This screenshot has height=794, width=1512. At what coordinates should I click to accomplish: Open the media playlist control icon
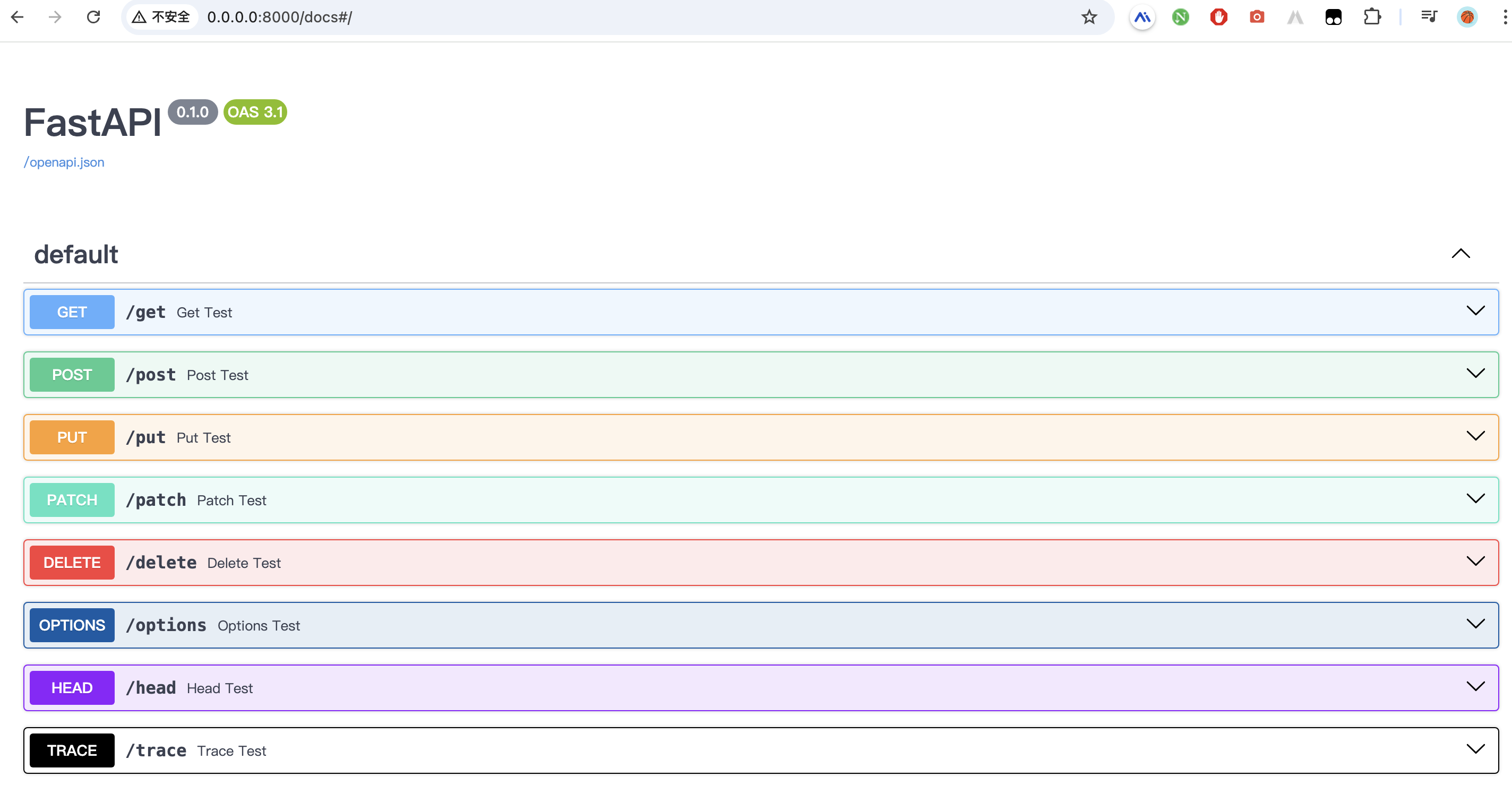tap(1429, 17)
